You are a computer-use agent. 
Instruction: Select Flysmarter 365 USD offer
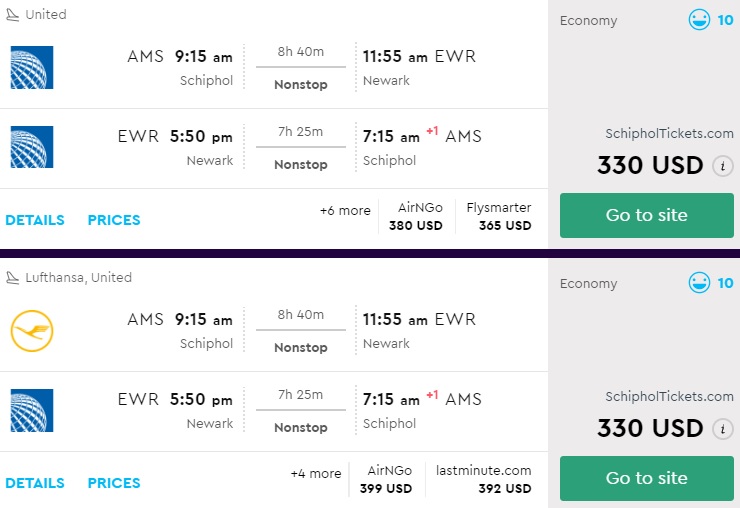498,216
